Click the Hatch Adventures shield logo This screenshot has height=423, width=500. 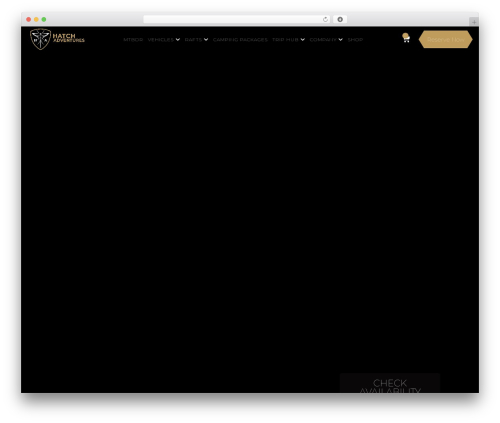(40, 39)
